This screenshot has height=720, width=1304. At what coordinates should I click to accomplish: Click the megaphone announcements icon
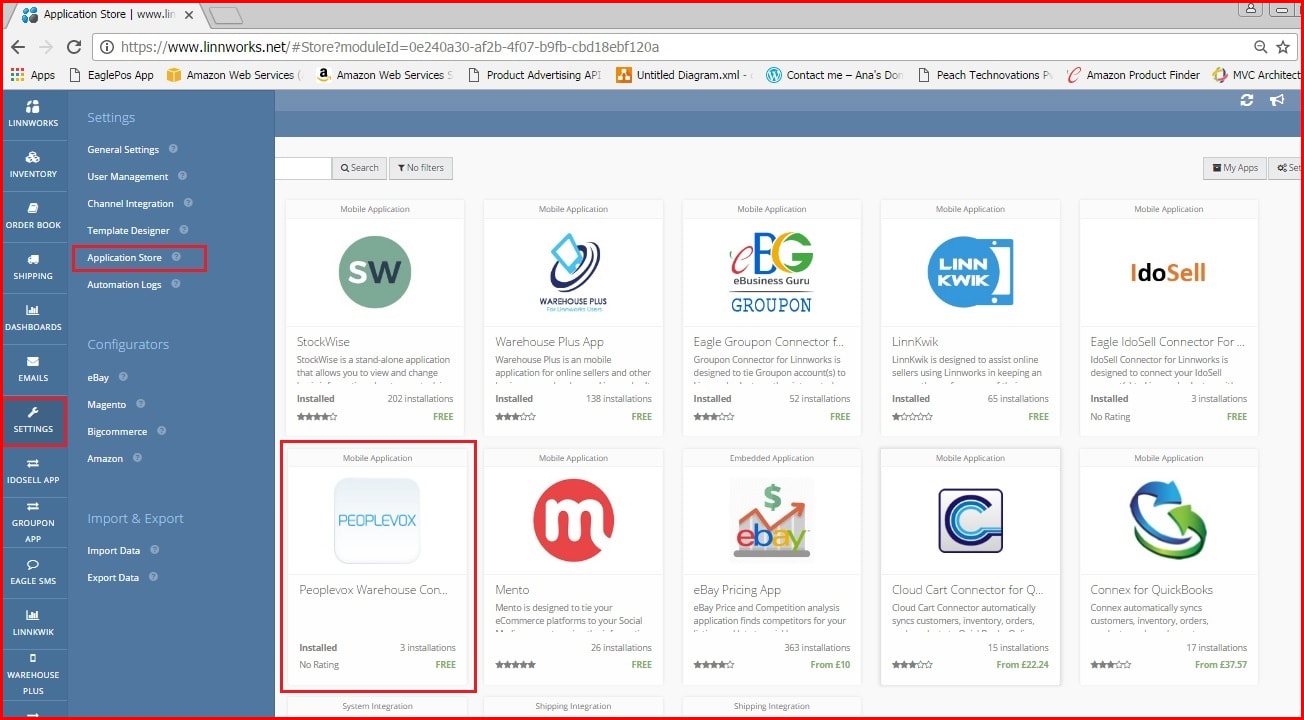(x=1277, y=100)
